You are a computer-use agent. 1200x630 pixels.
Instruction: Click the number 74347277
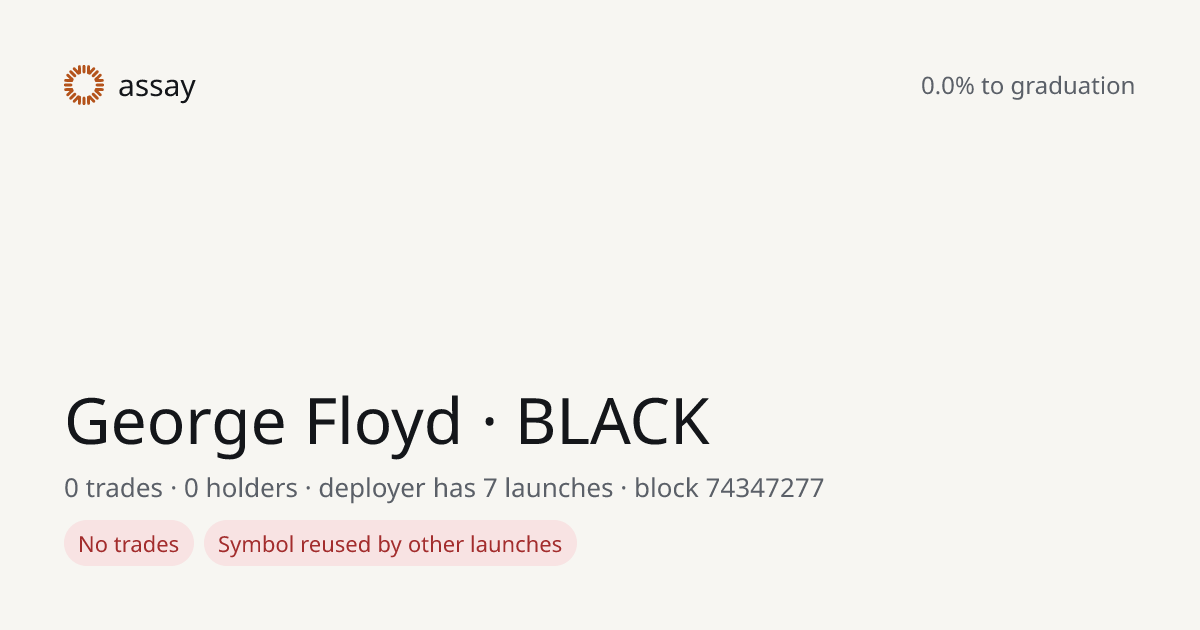tap(765, 488)
